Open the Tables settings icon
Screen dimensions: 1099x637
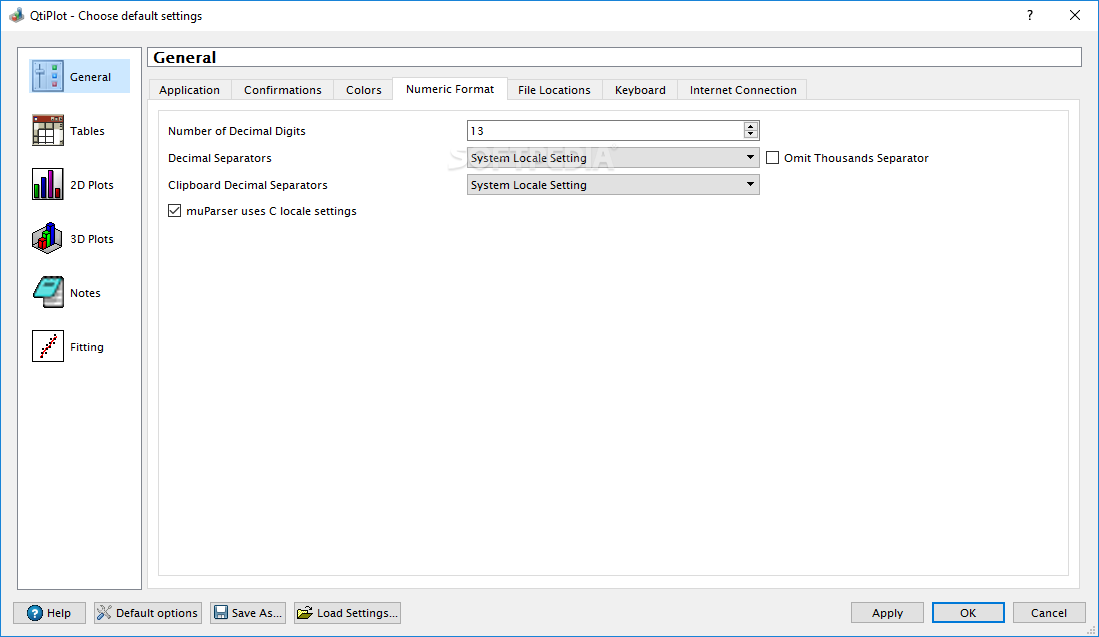click(48, 130)
